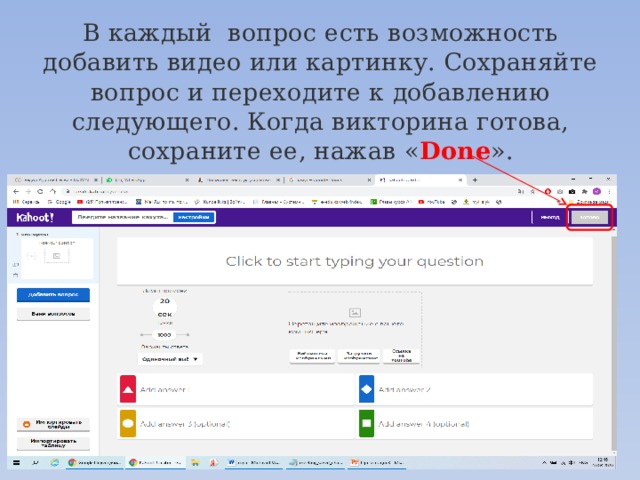
Task: Open the Chrome three-dot menu
Action: [x=609, y=191]
